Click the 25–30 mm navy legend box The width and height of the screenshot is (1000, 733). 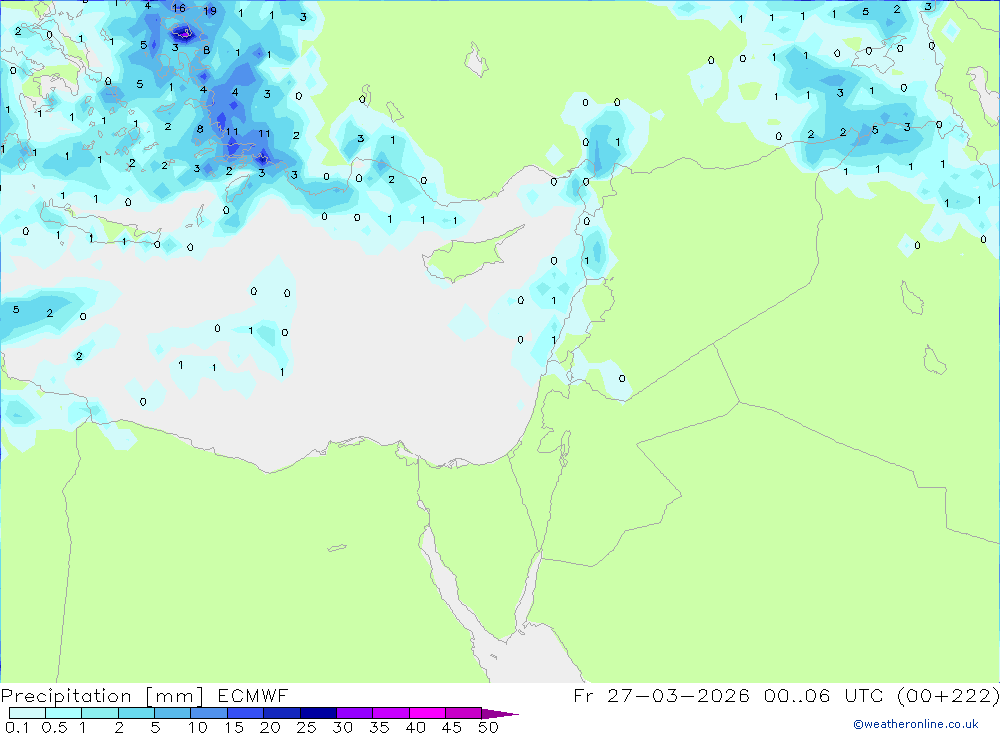click(x=318, y=713)
